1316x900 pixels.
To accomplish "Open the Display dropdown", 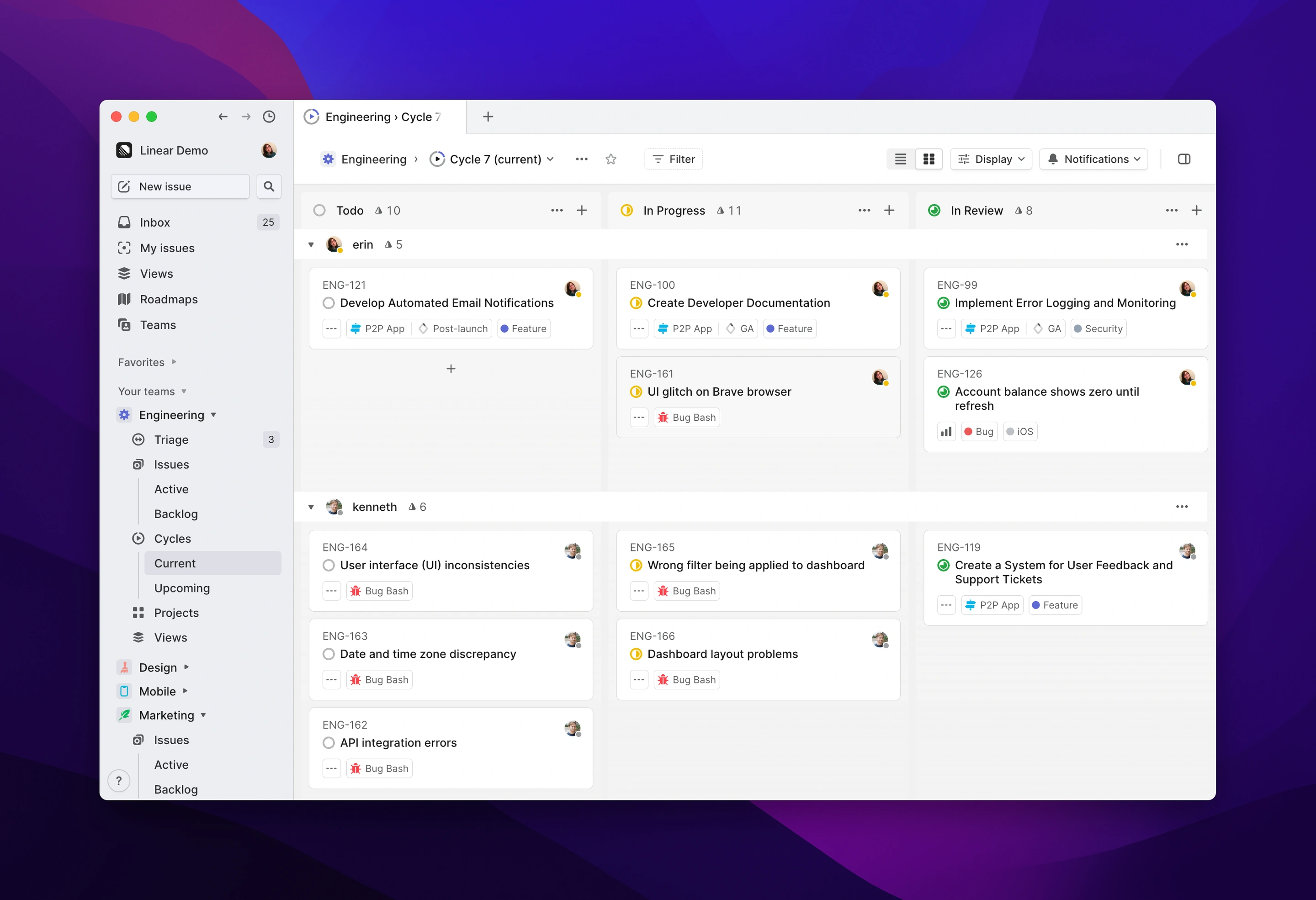I will click(x=991, y=159).
